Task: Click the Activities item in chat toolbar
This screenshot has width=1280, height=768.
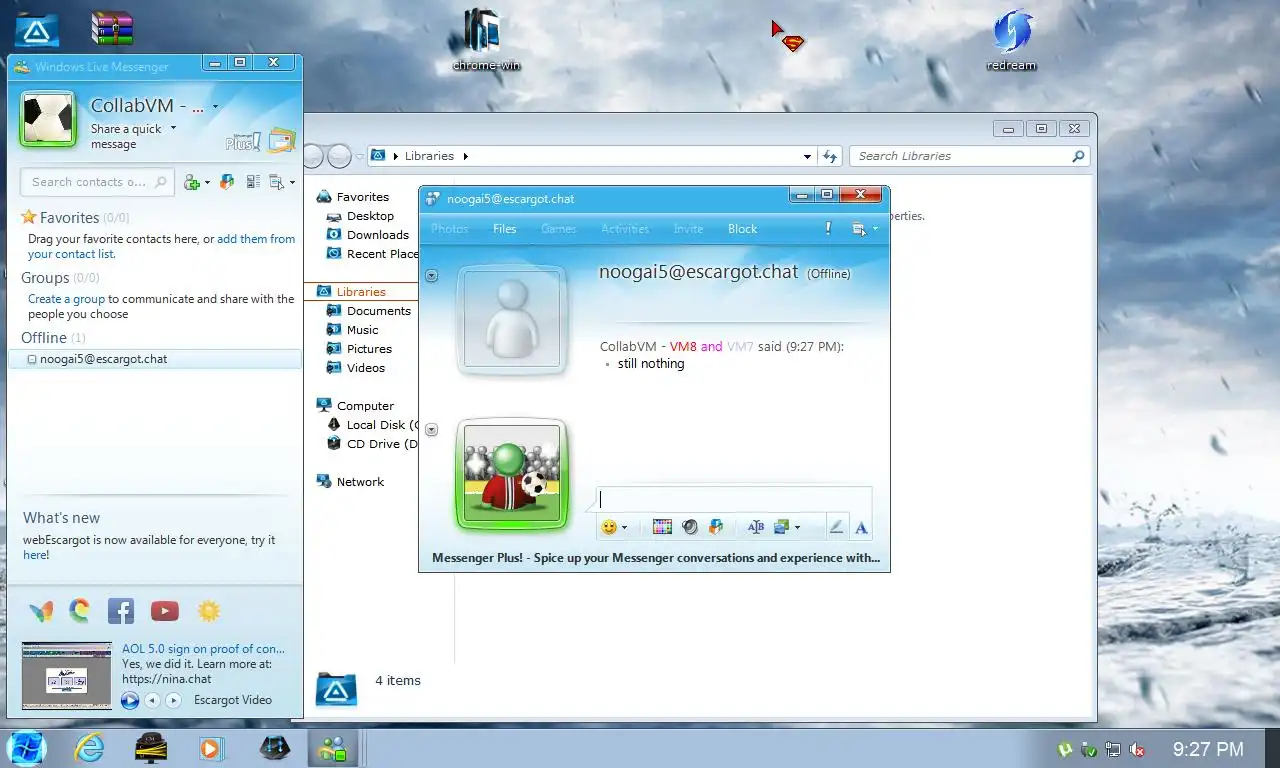Action: 625,229
